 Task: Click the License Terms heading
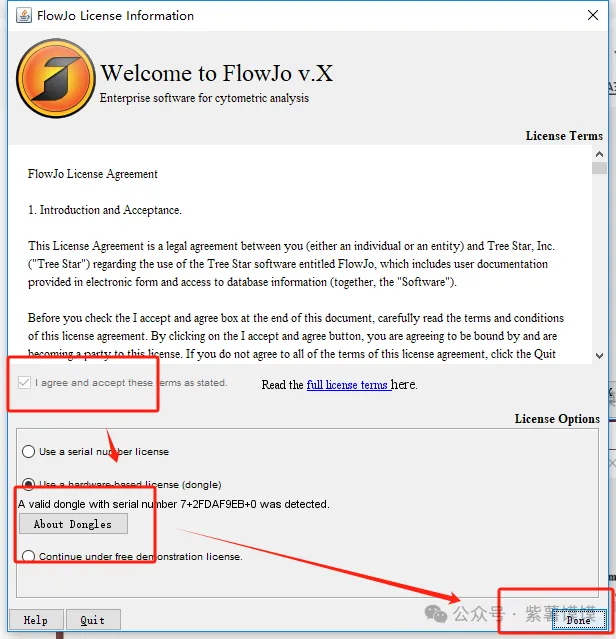click(564, 136)
